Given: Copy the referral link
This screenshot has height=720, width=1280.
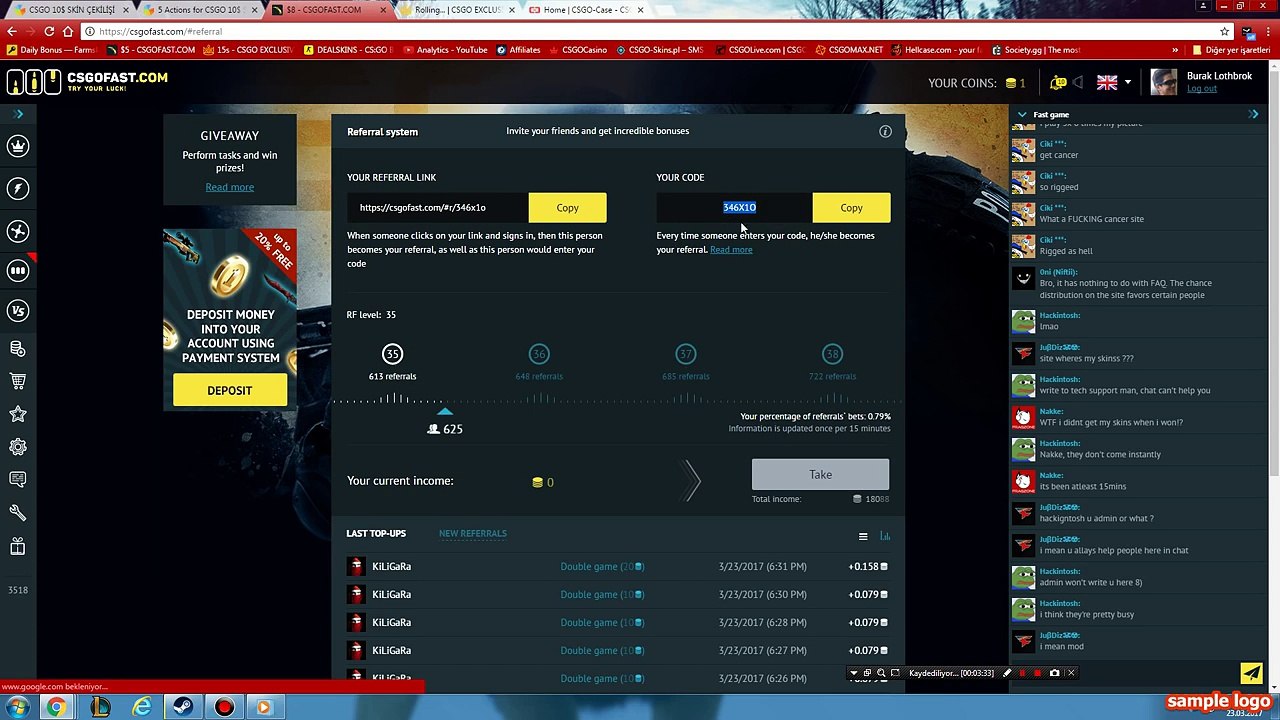Looking at the screenshot, I should coord(567,207).
